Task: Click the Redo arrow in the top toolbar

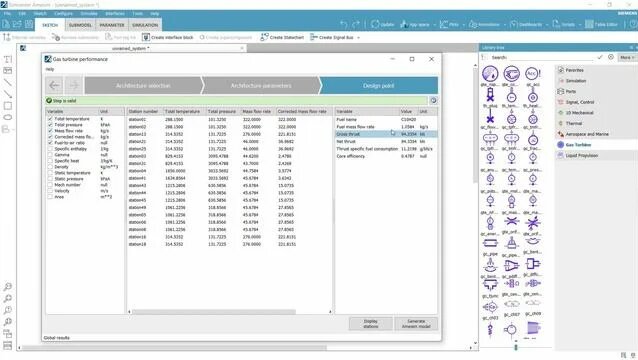Action: pos(356,25)
